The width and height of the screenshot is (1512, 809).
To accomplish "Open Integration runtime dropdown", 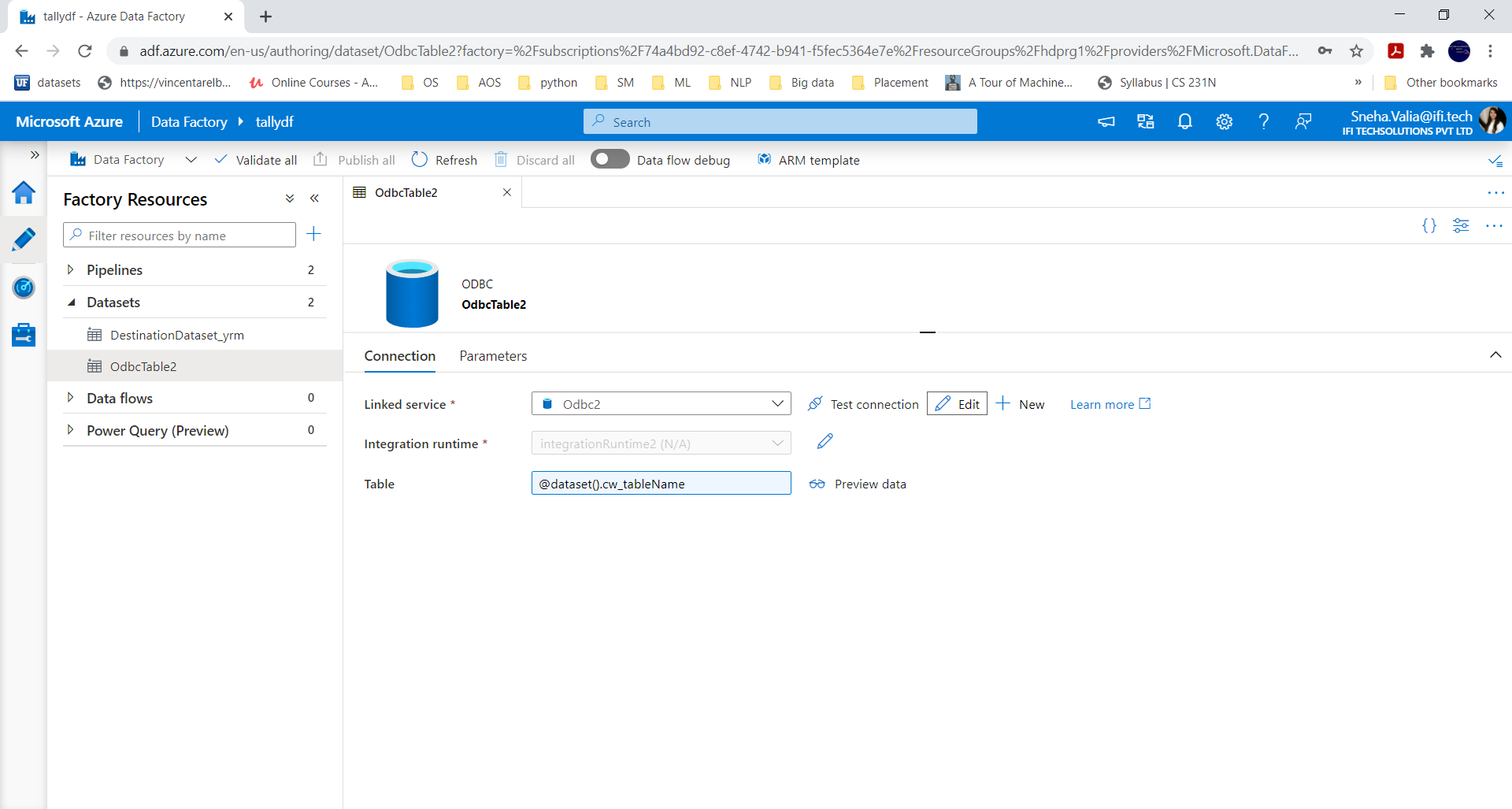I will [x=661, y=443].
